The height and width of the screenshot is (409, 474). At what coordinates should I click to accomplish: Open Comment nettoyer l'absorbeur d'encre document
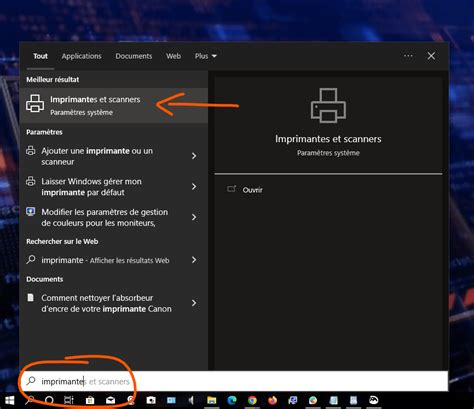(114, 303)
